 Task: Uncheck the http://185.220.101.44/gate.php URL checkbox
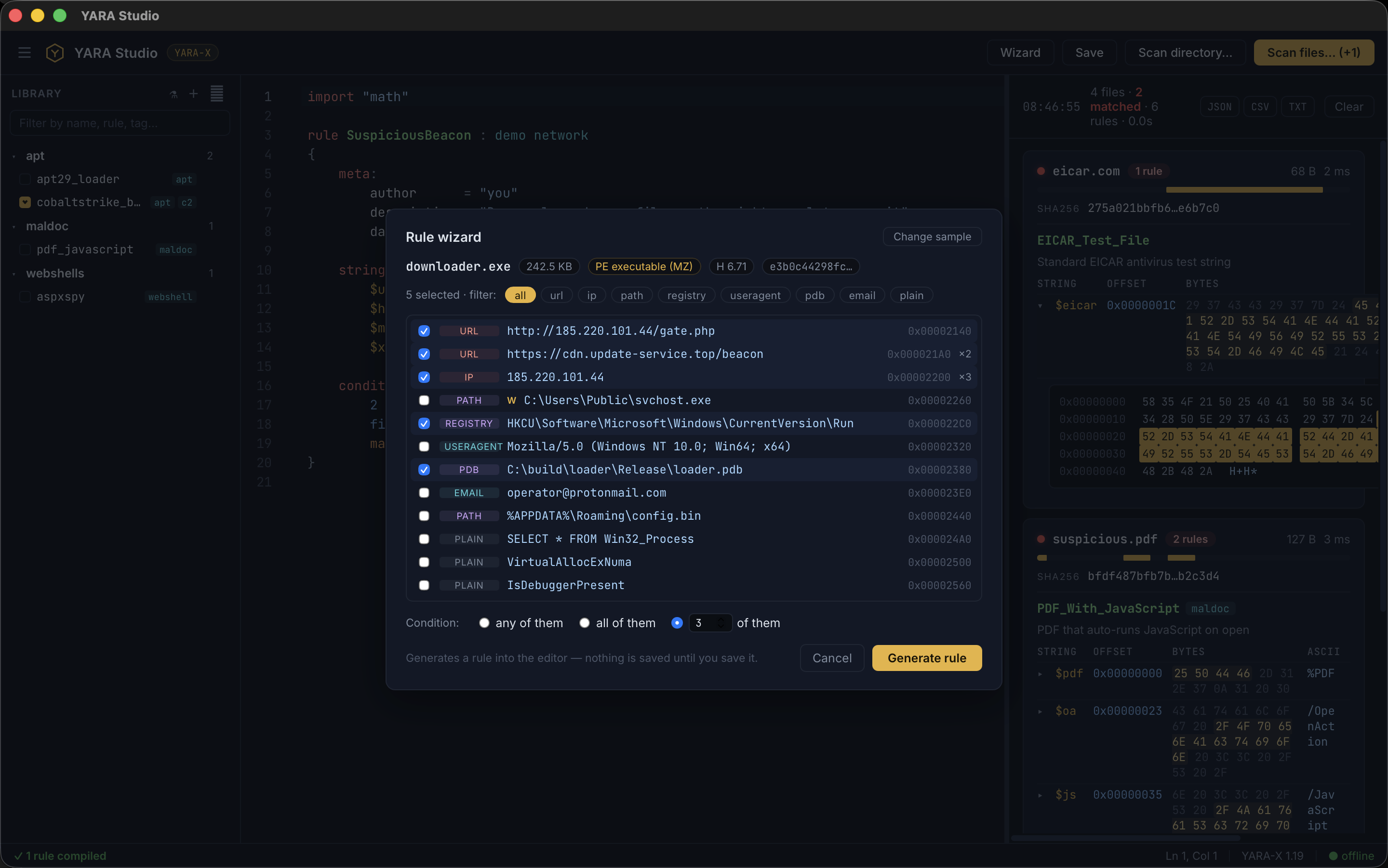424,331
